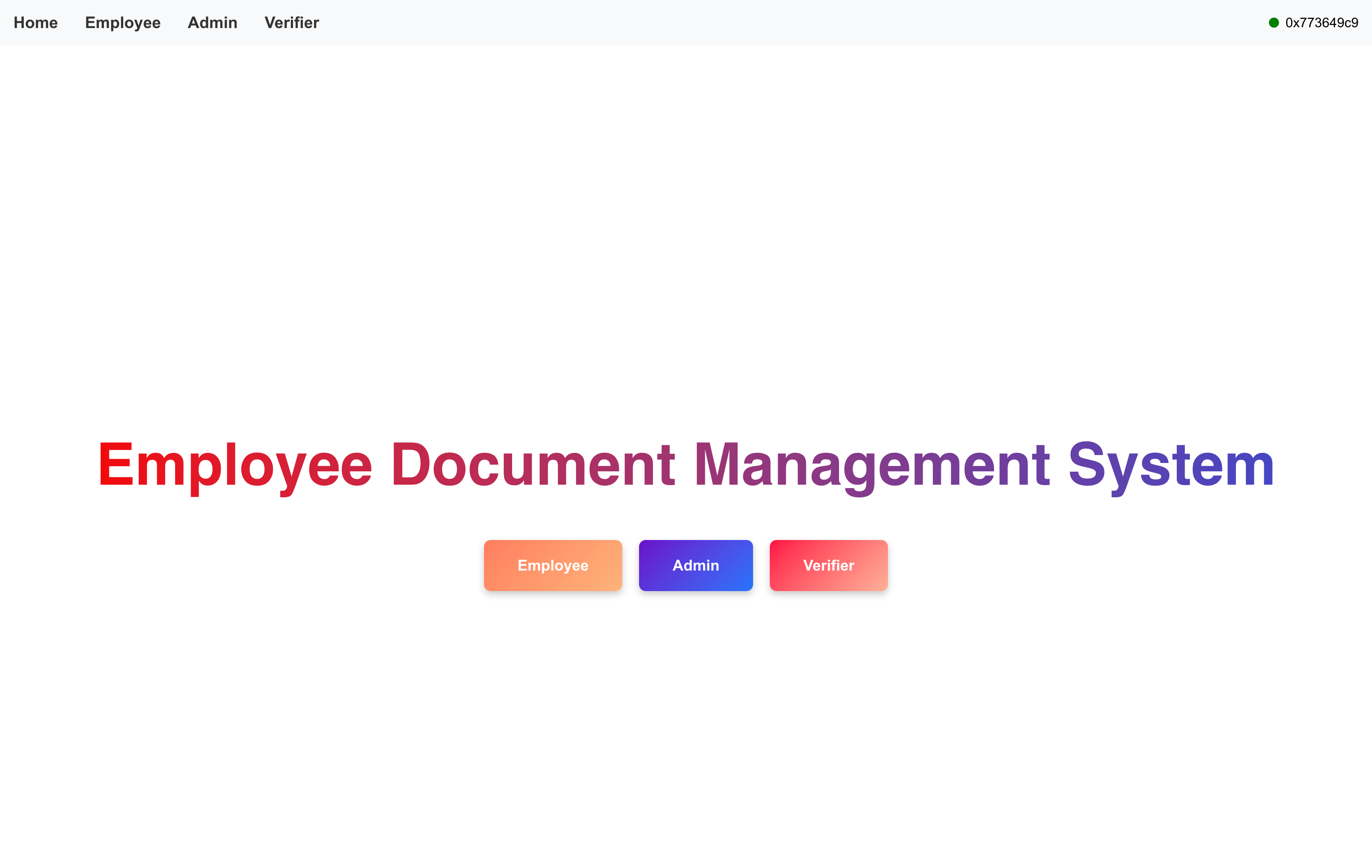Click the Employee Document Management System heading

coord(686,465)
